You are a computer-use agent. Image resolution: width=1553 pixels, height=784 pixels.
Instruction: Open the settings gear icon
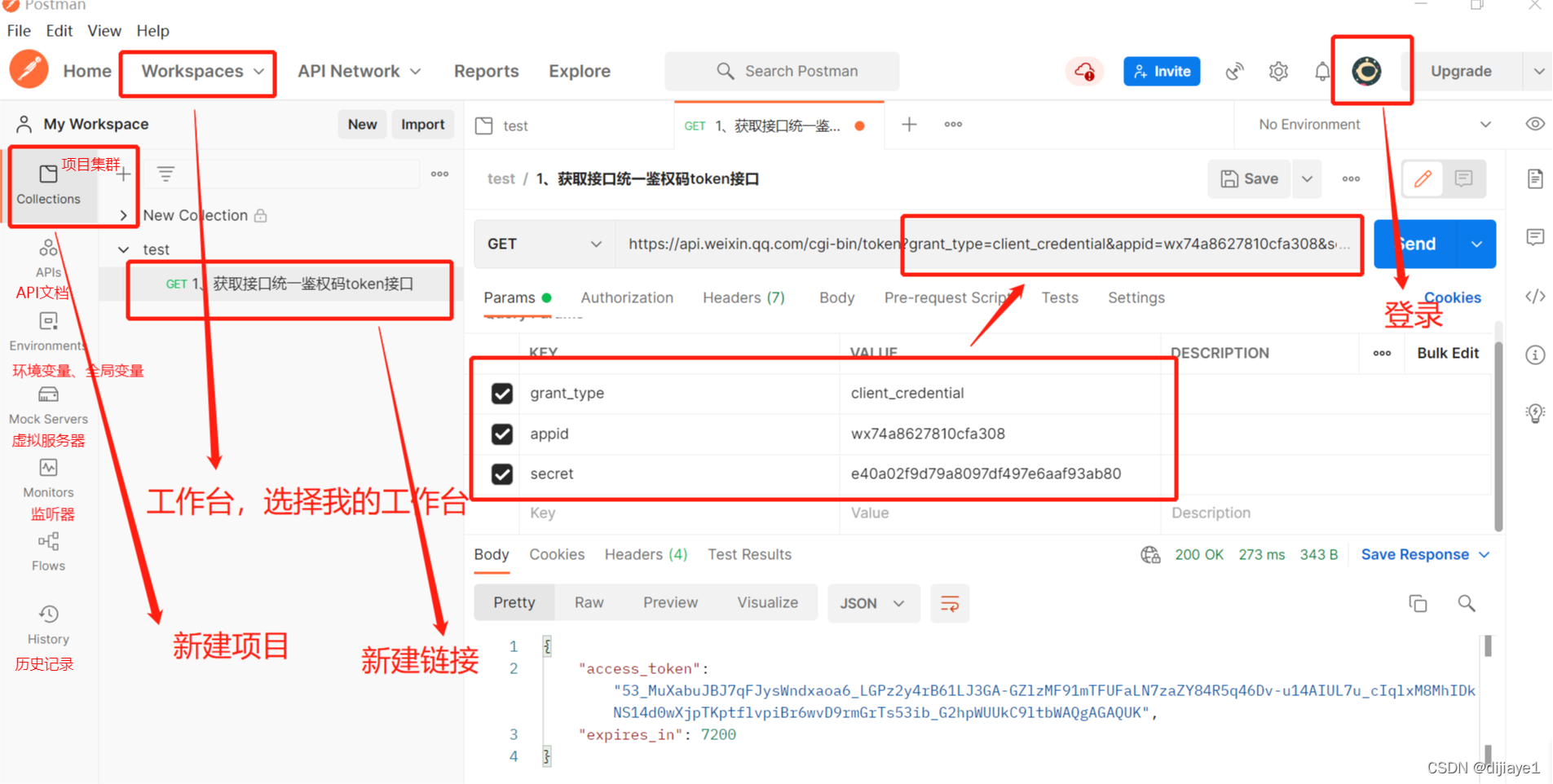tap(1278, 72)
